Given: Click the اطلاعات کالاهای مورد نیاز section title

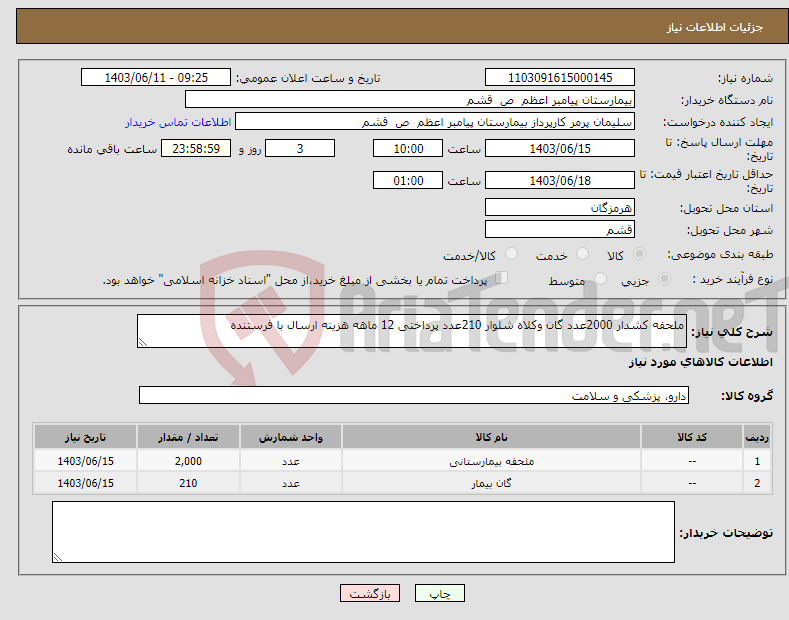Looking at the screenshot, I should coord(700,362).
